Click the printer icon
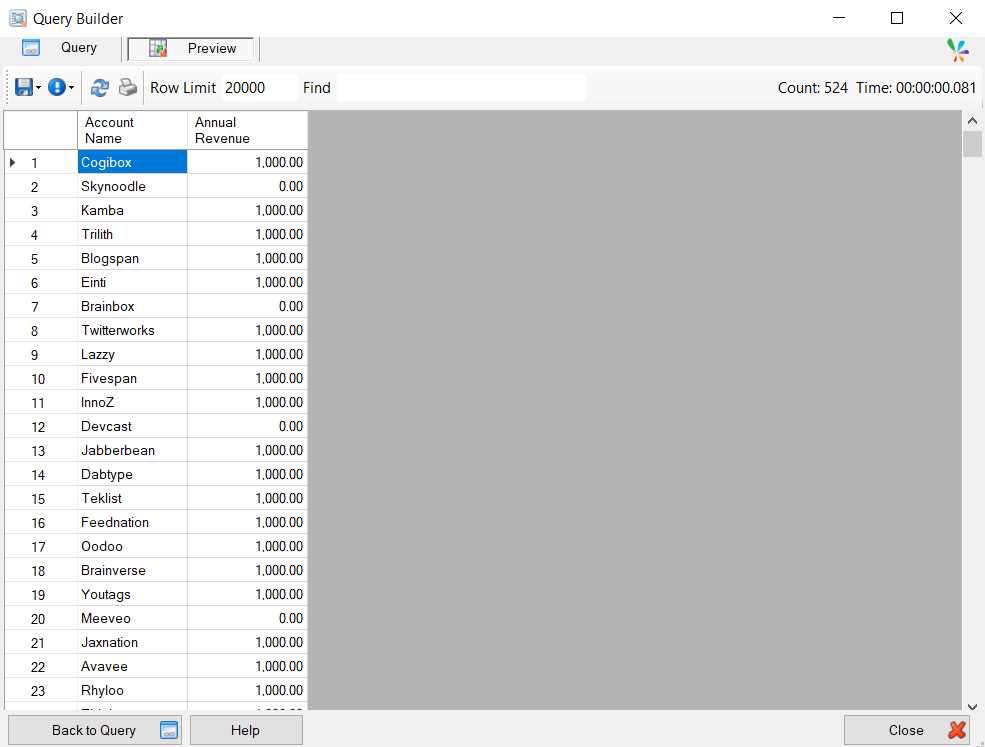985x747 pixels. tap(128, 87)
